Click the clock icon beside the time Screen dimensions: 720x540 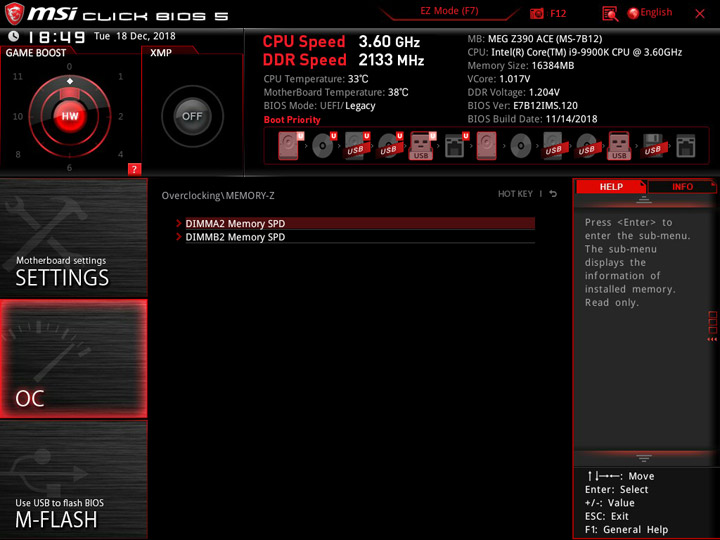[x=14, y=36]
